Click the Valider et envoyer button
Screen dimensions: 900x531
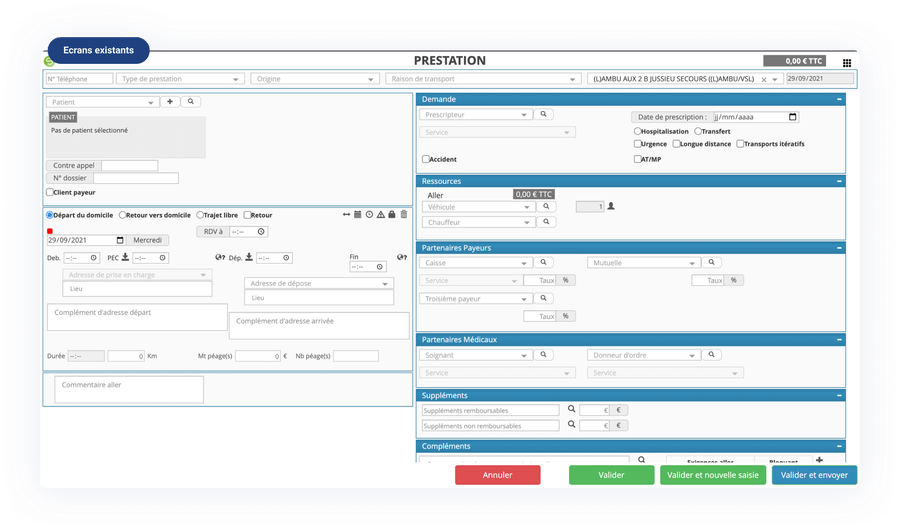tap(814, 476)
